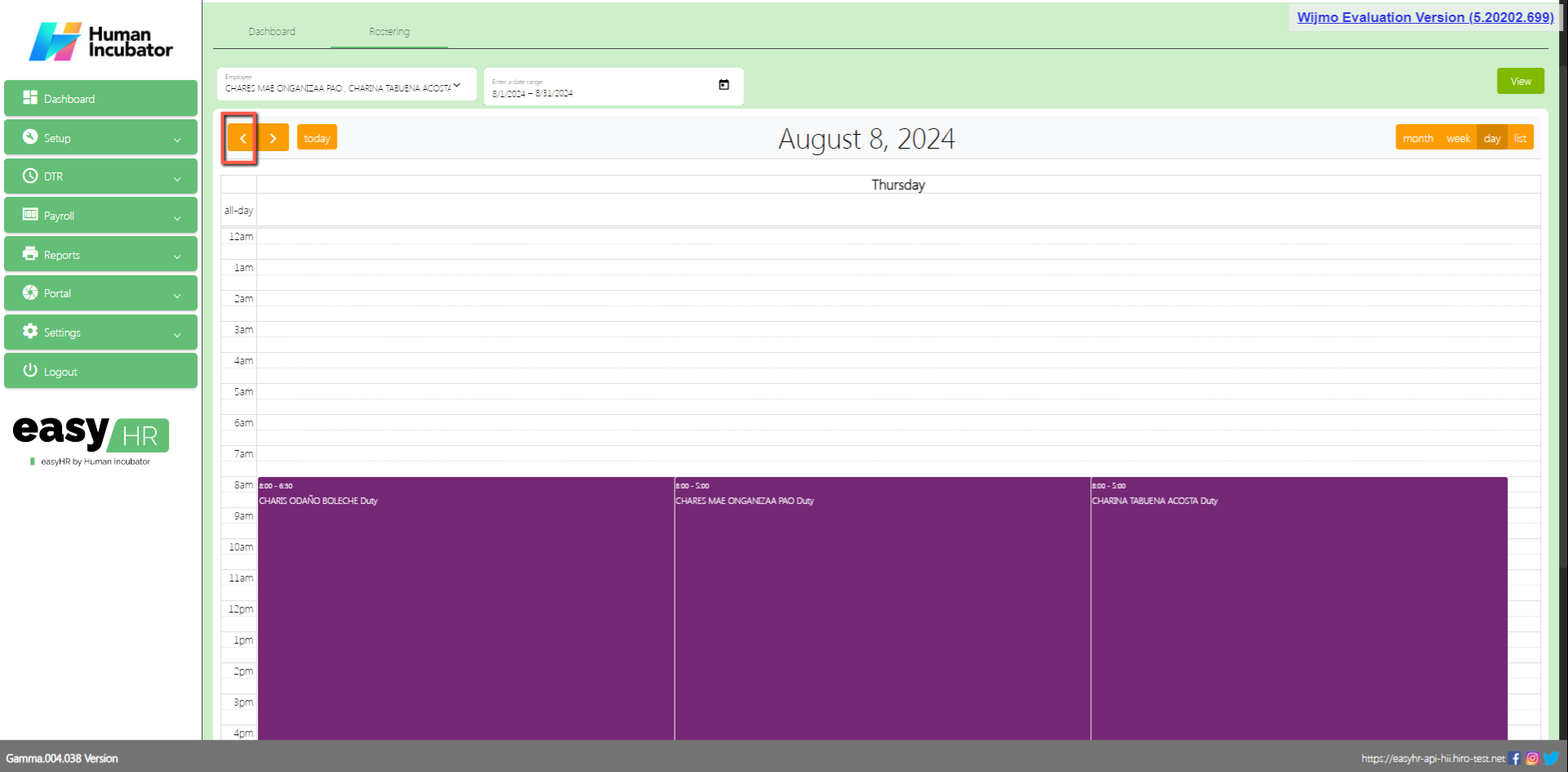Click the 7am time slot label
This screenshot has height=772, width=1568.
pyautogui.click(x=243, y=453)
